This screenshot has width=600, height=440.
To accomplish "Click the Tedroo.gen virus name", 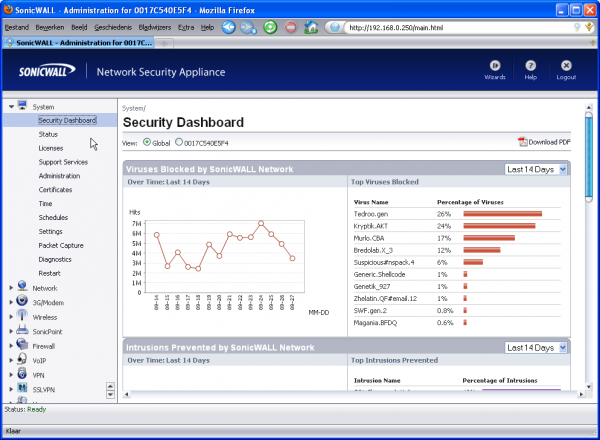I will (370, 214).
